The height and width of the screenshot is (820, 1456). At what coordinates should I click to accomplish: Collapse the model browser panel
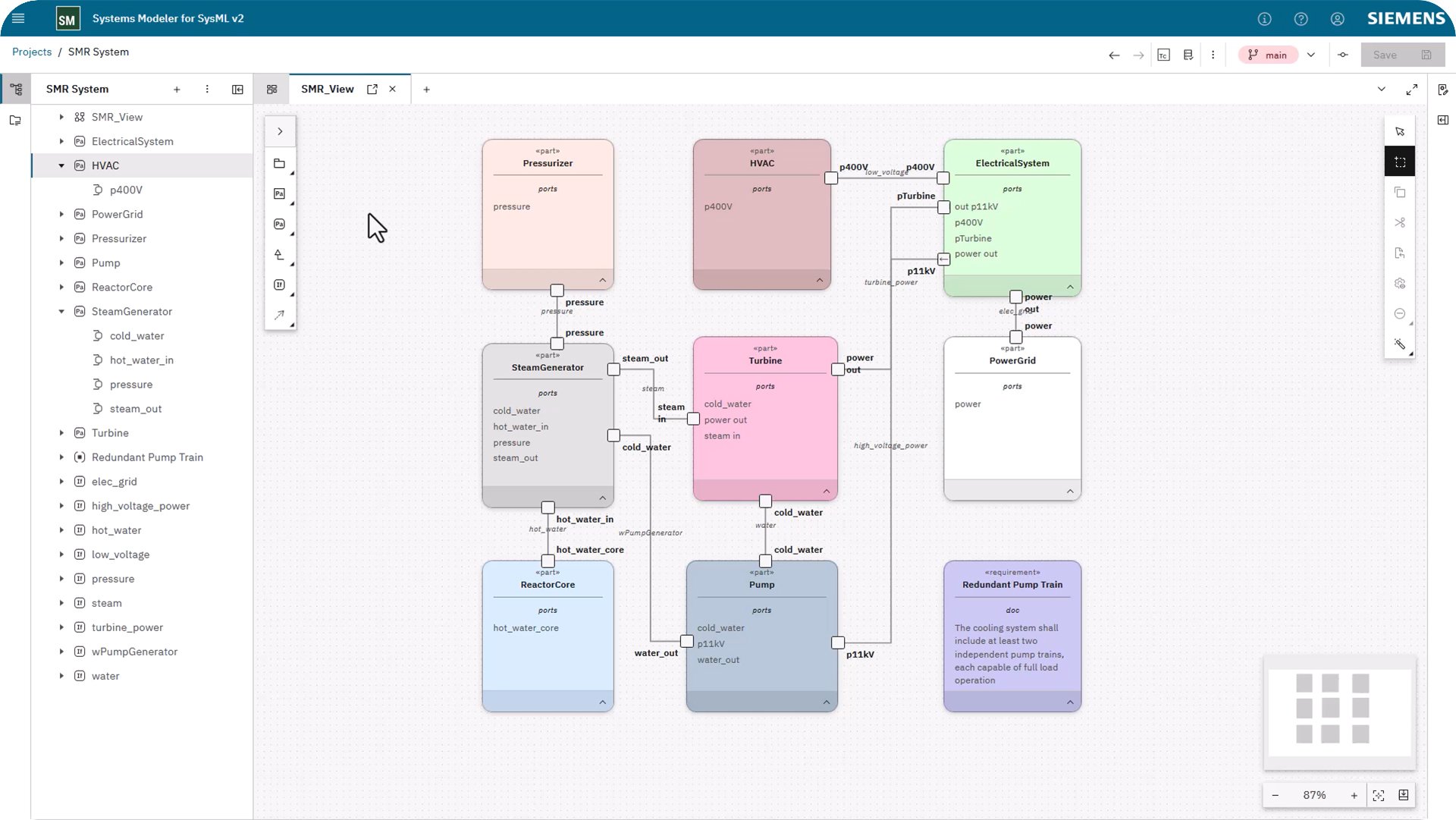click(x=237, y=90)
